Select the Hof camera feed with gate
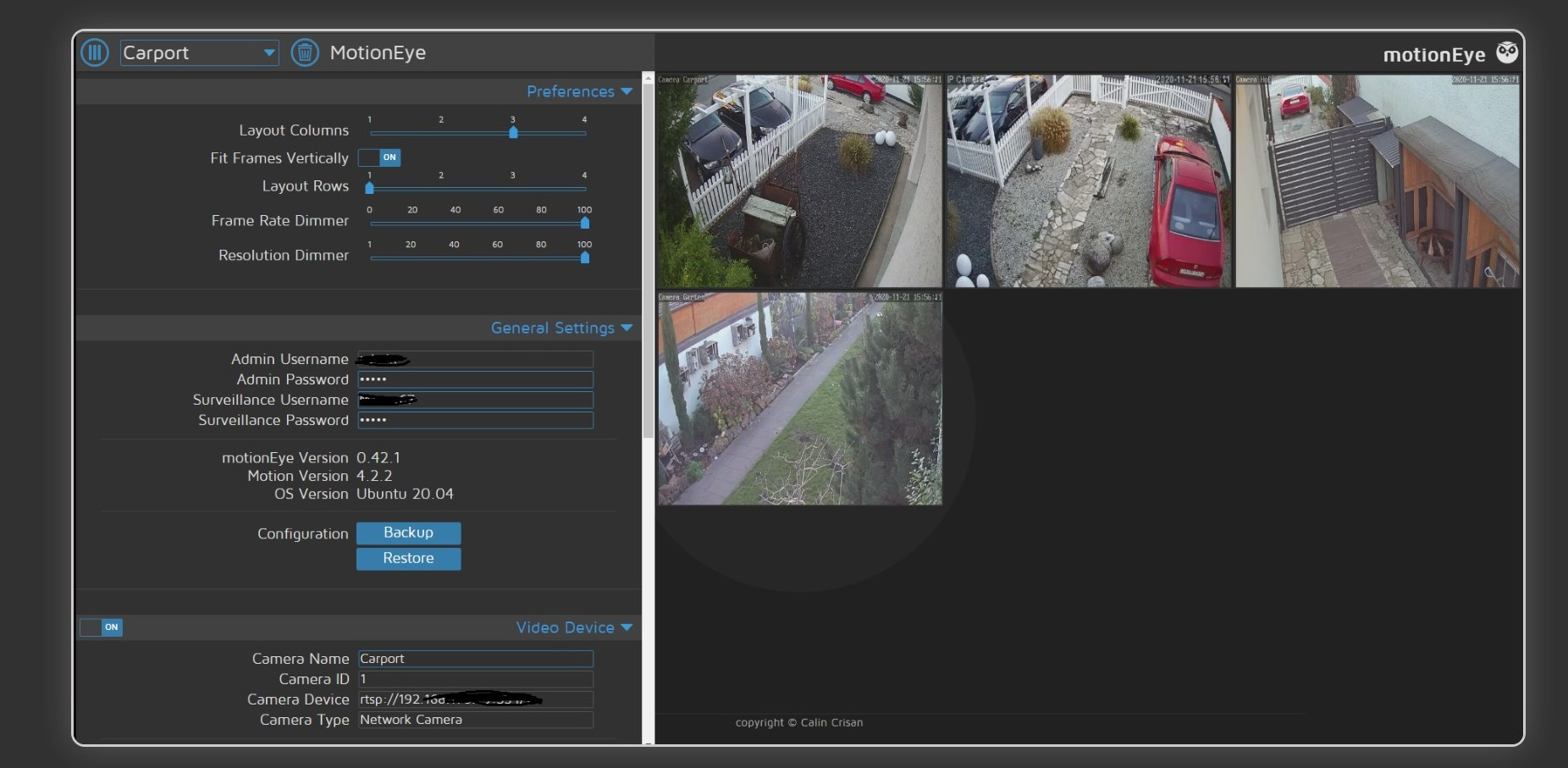The height and width of the screenshot is (768, 1568). (1378, 181)
